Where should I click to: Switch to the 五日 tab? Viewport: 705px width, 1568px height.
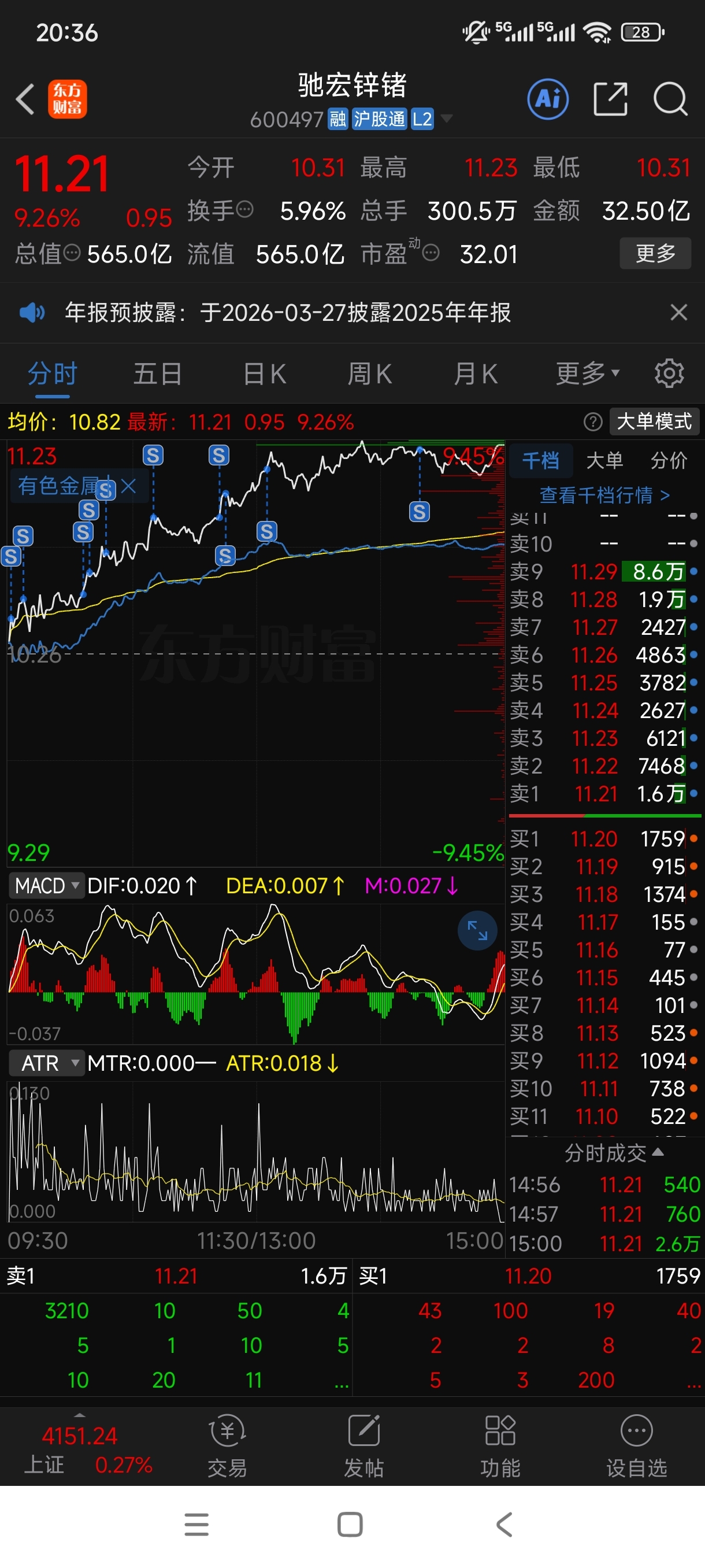click(158, 373)
